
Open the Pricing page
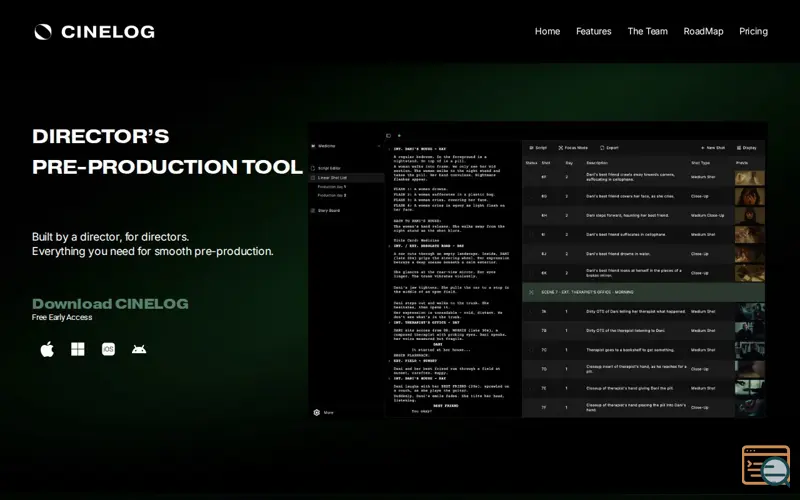(x=753, y=31)
